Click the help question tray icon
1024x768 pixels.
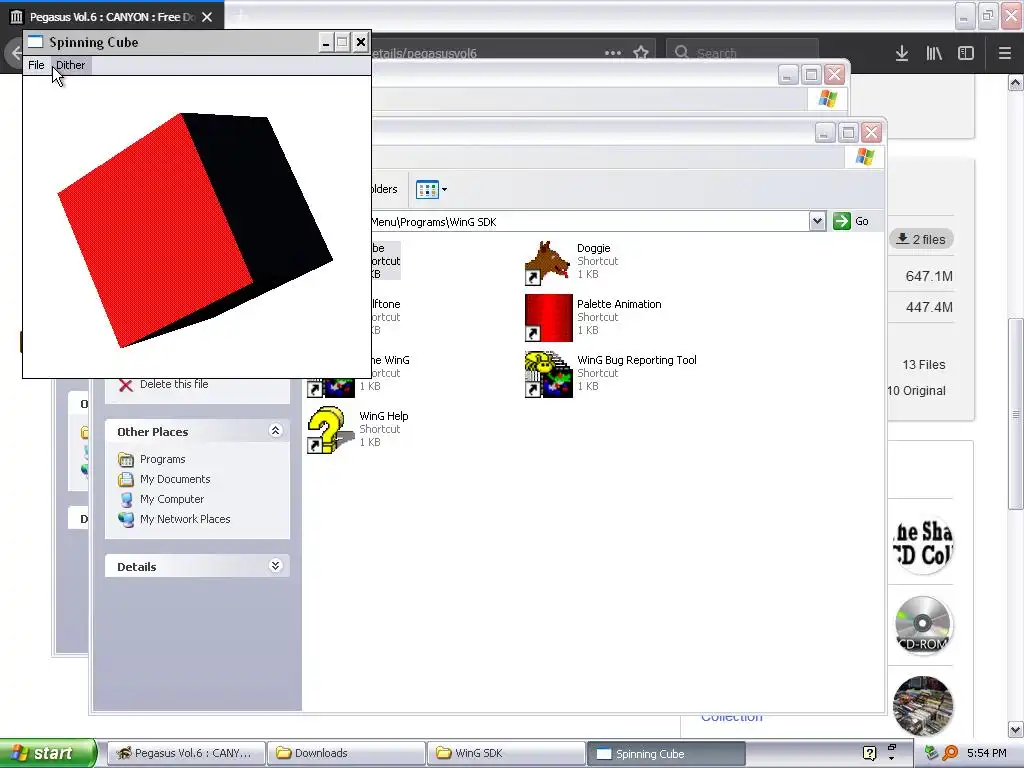(869, 753)
